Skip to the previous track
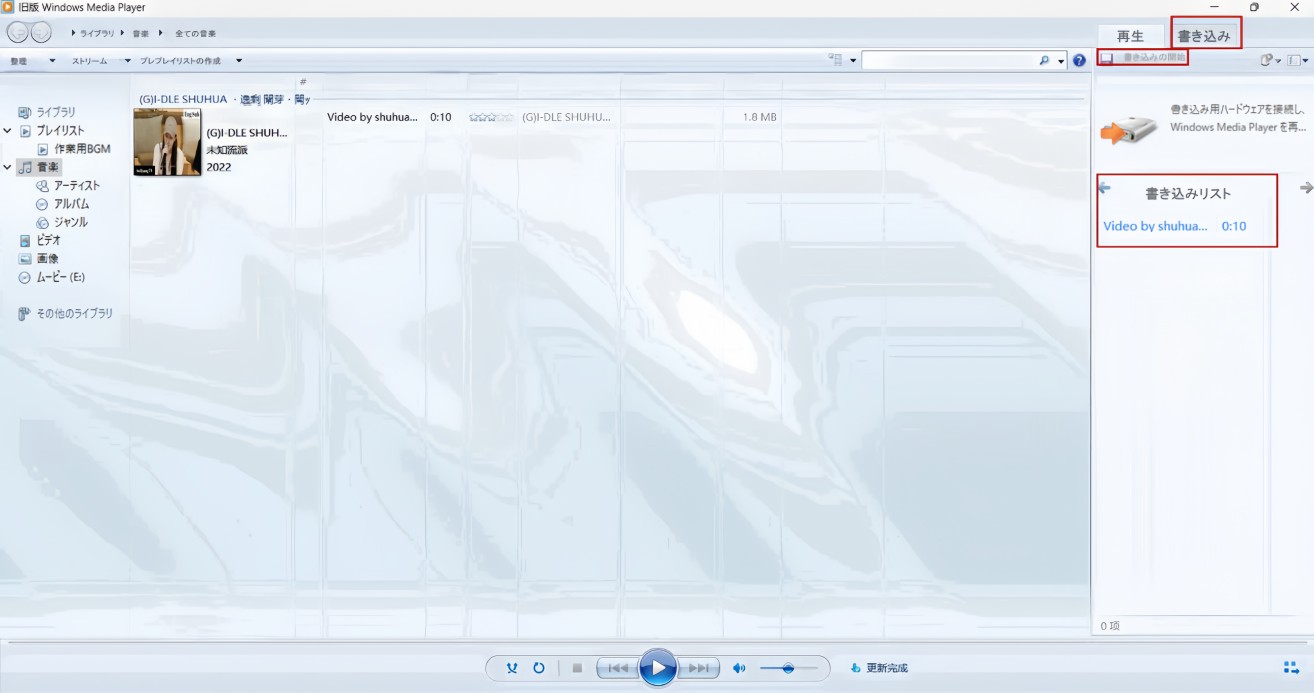1314x693 pixels. point(617,668)
